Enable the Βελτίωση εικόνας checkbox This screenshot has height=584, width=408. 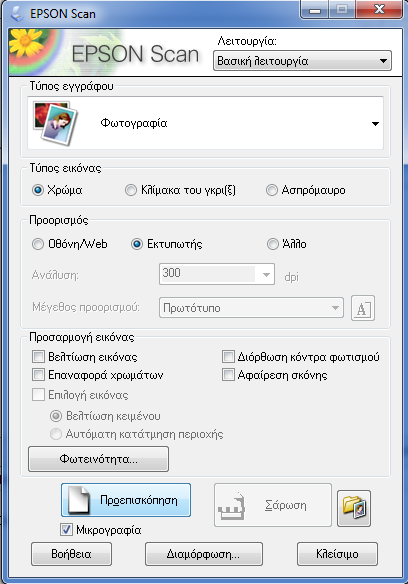[38, 356]
